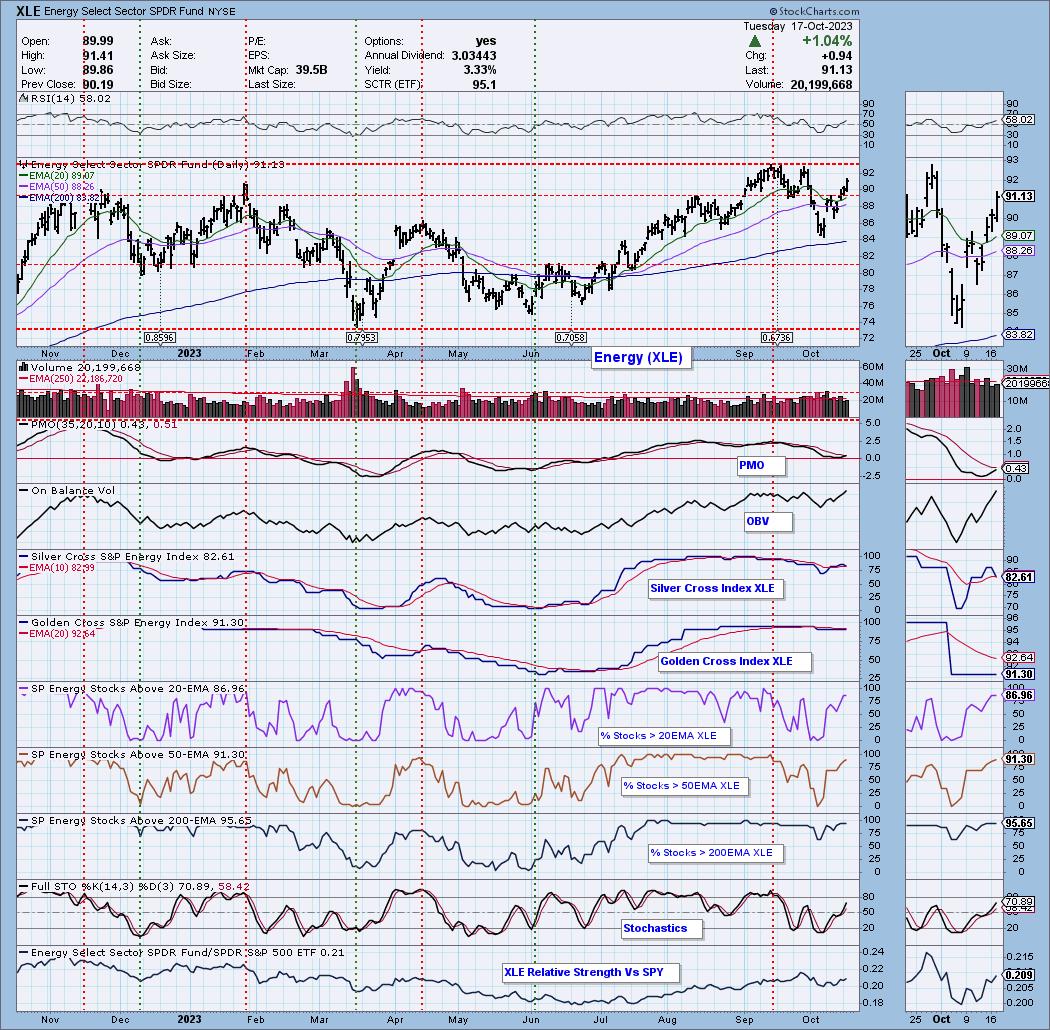This screenshot has height=1030, width=1050.
Task: Click the Silver Cross S&P Energy Index label
Action: (x=133, y=557)
